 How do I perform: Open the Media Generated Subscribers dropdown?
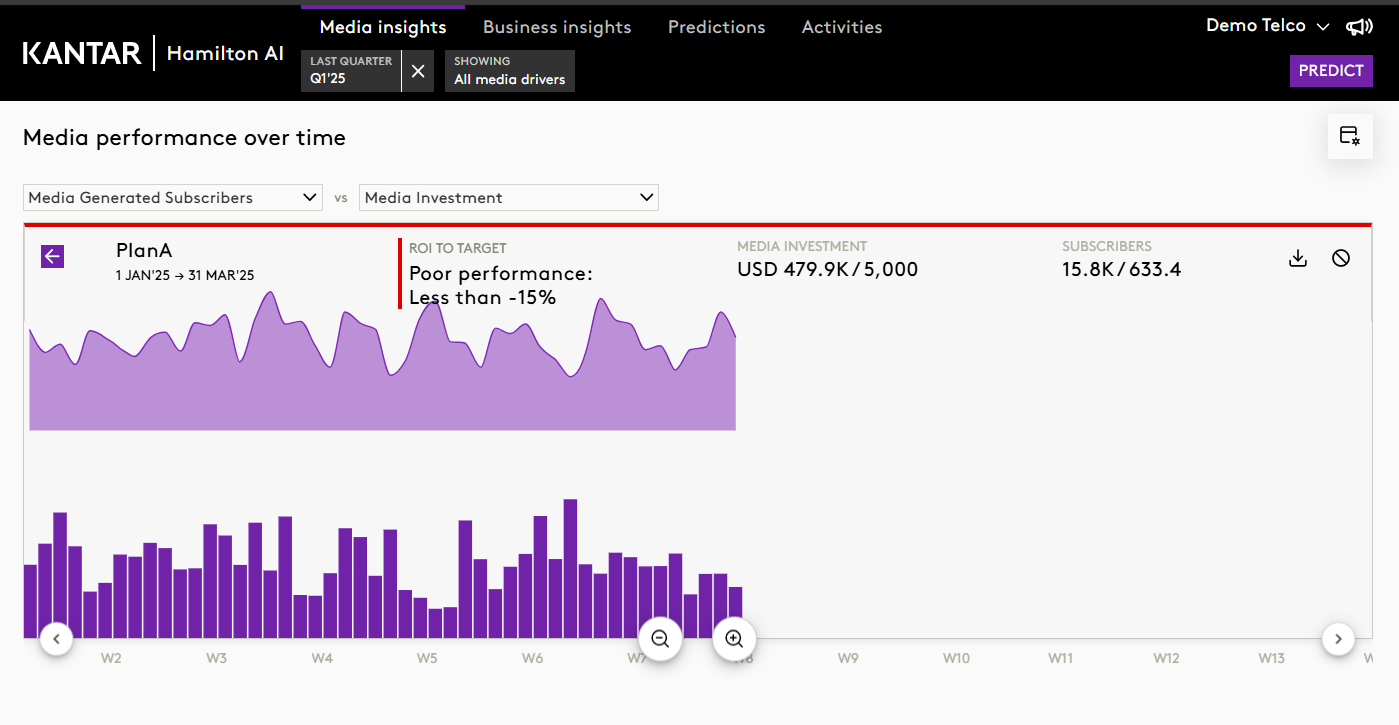coord(173,197)
